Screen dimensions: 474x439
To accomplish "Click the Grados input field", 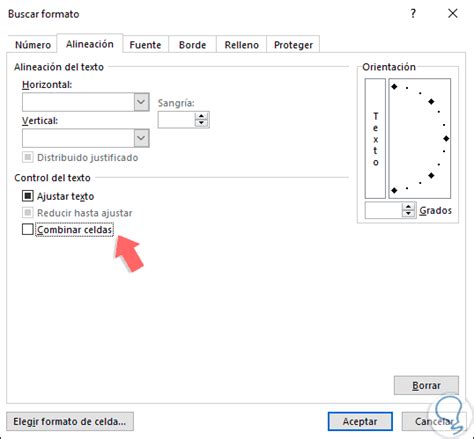I will tap(384, 210).
